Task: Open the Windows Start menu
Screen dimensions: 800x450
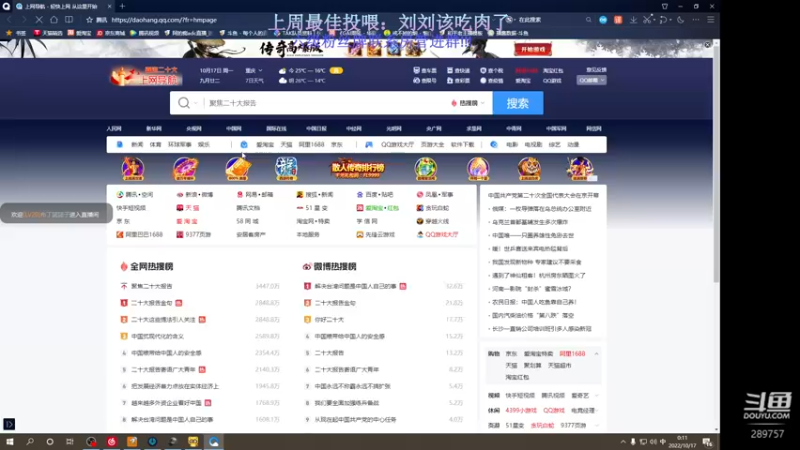Action: [x=9, y=441]
